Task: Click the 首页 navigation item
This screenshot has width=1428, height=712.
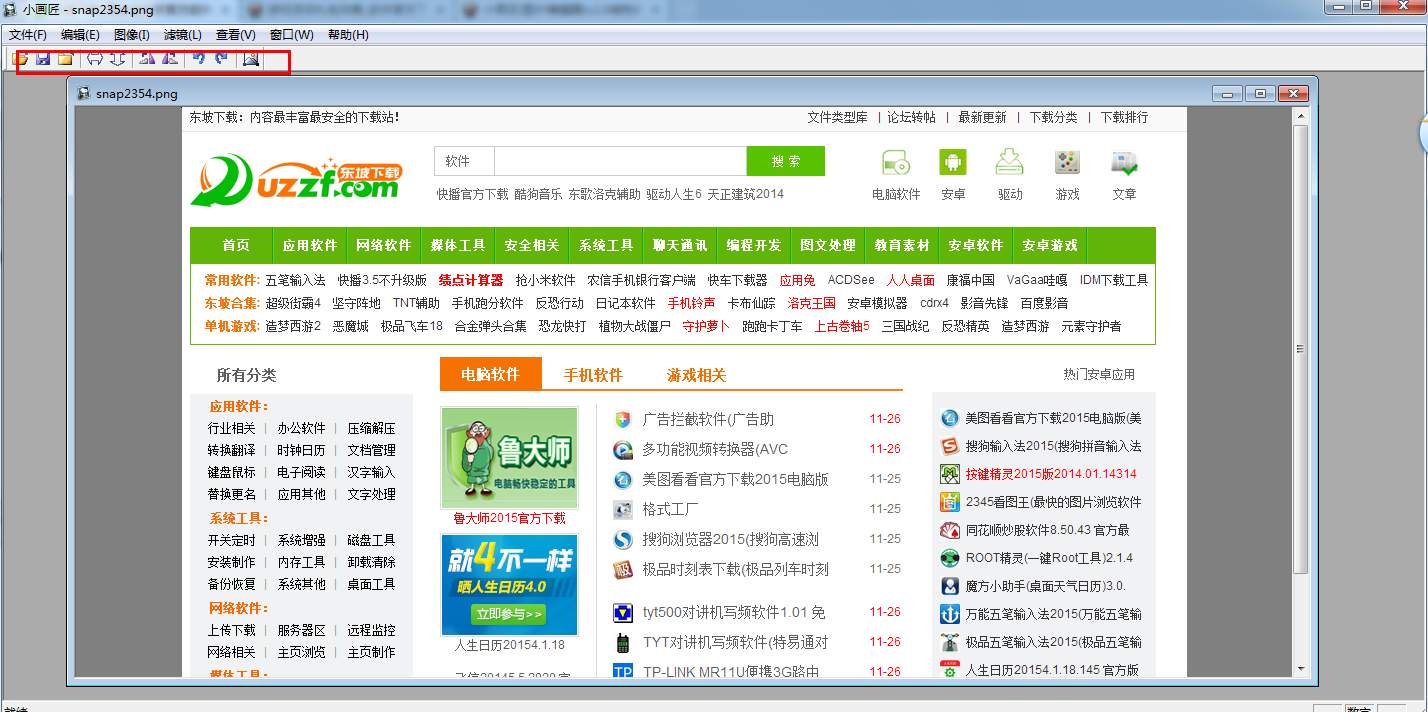Action: pyautogui.click(x=236, y=245)
